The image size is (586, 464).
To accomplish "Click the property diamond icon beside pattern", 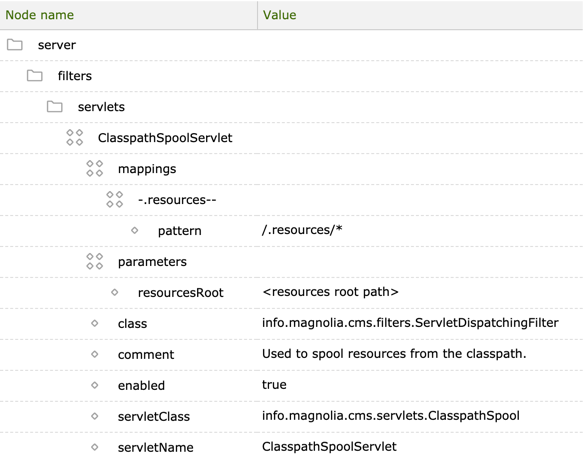I will (135, 231).
